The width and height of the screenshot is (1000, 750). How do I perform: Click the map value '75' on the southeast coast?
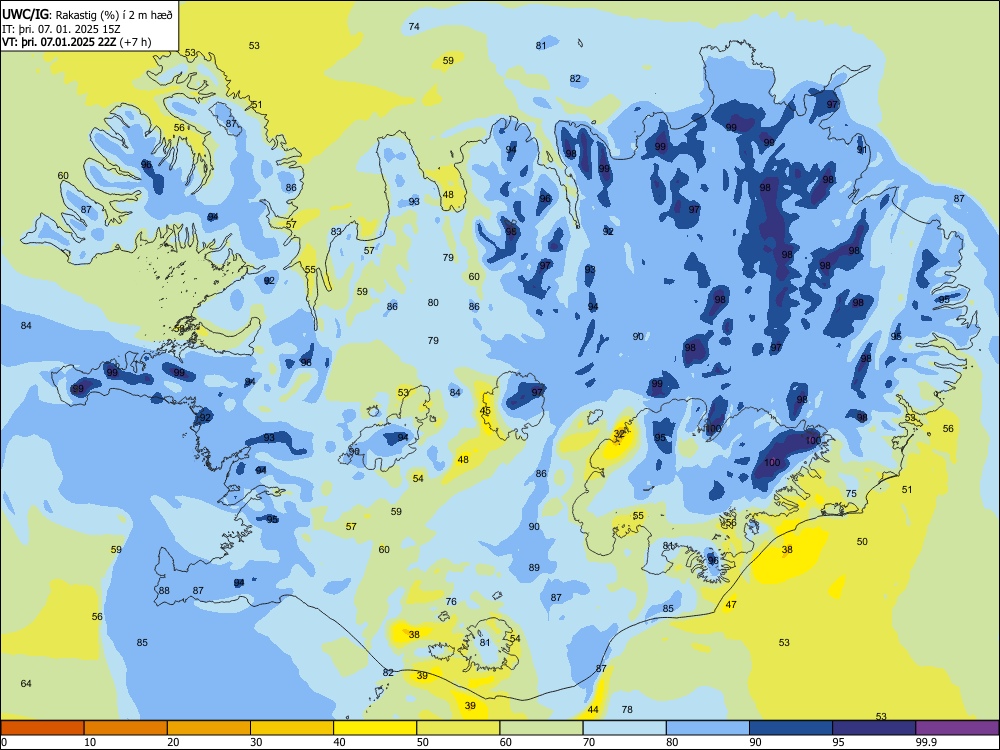coord(851,494)
